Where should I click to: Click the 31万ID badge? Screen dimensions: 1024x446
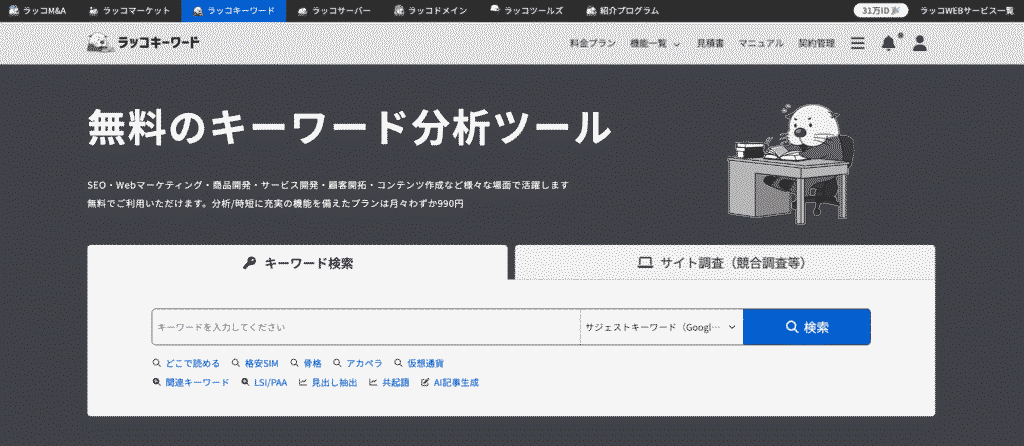(880, 10)
